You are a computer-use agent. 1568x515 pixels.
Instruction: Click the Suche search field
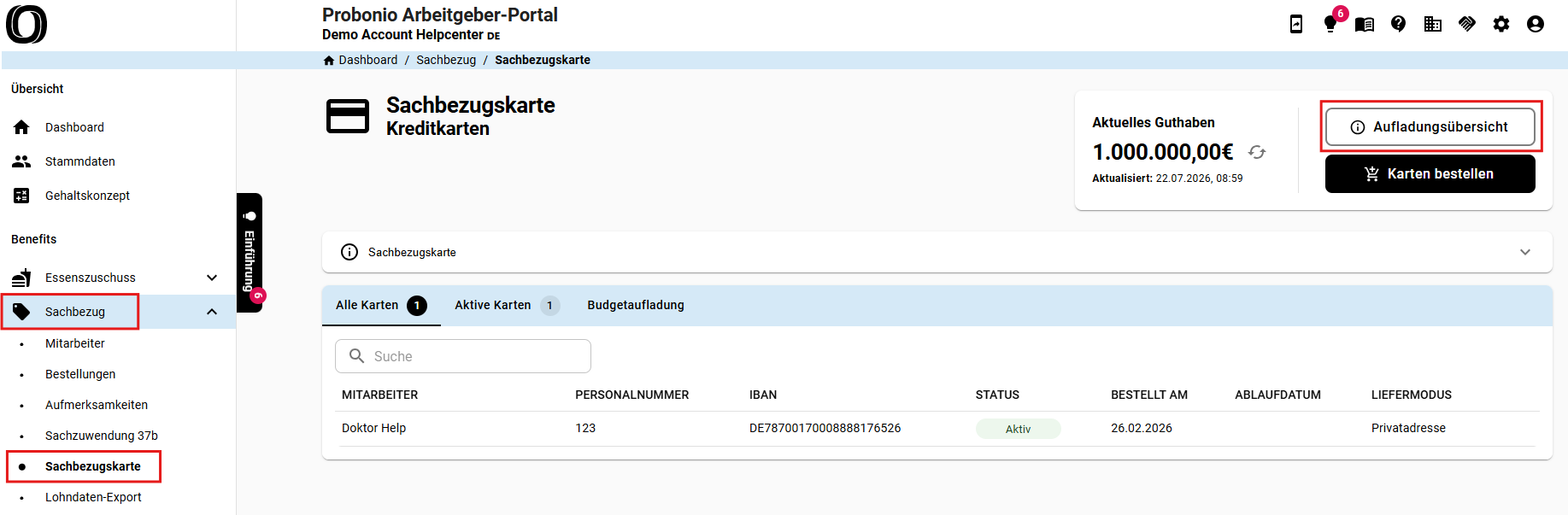[462, 356]
